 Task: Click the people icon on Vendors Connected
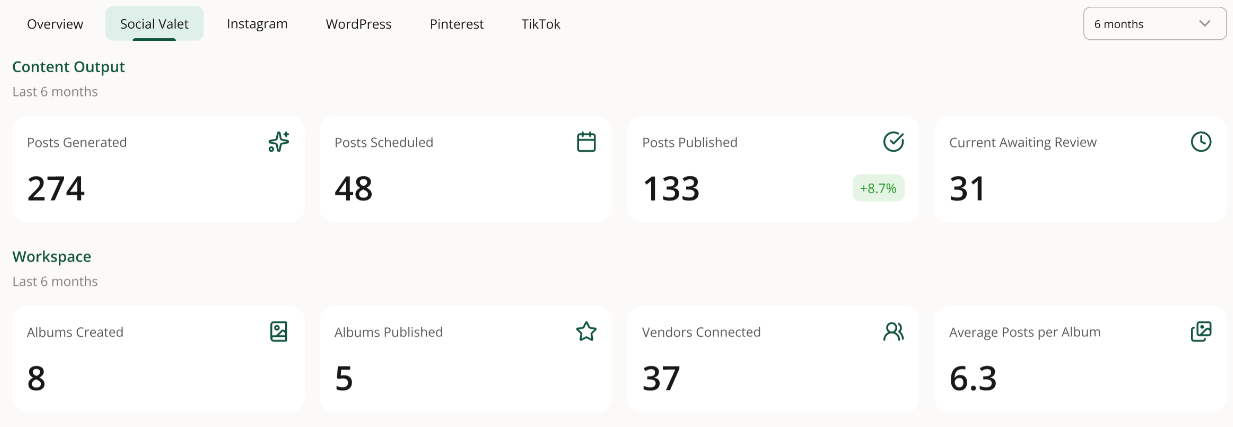click(894, 332)
